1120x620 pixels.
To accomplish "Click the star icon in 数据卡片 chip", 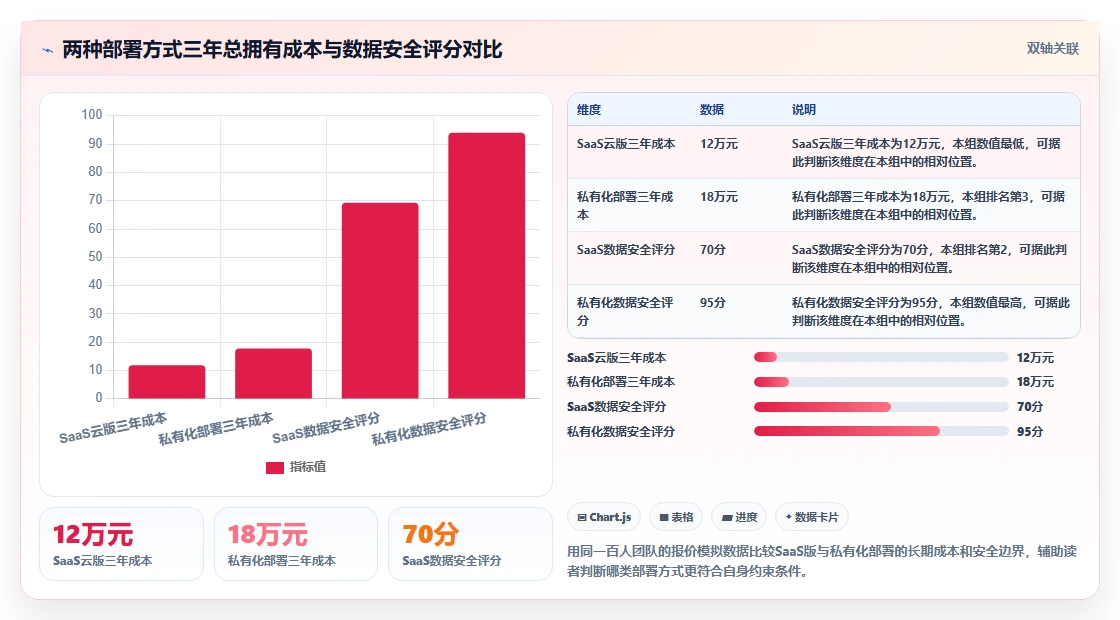I will click(x=789, y=516).
